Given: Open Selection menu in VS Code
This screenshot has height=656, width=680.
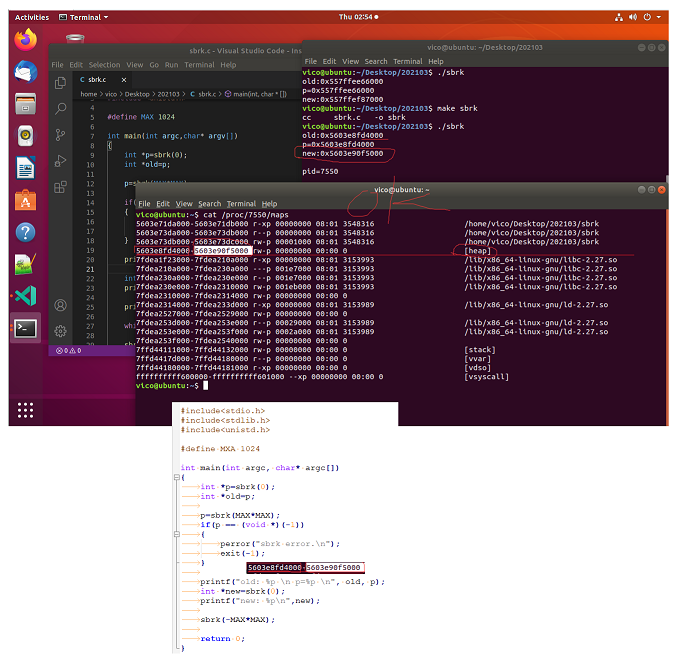Looking at the screenshot, I should 105,65.
